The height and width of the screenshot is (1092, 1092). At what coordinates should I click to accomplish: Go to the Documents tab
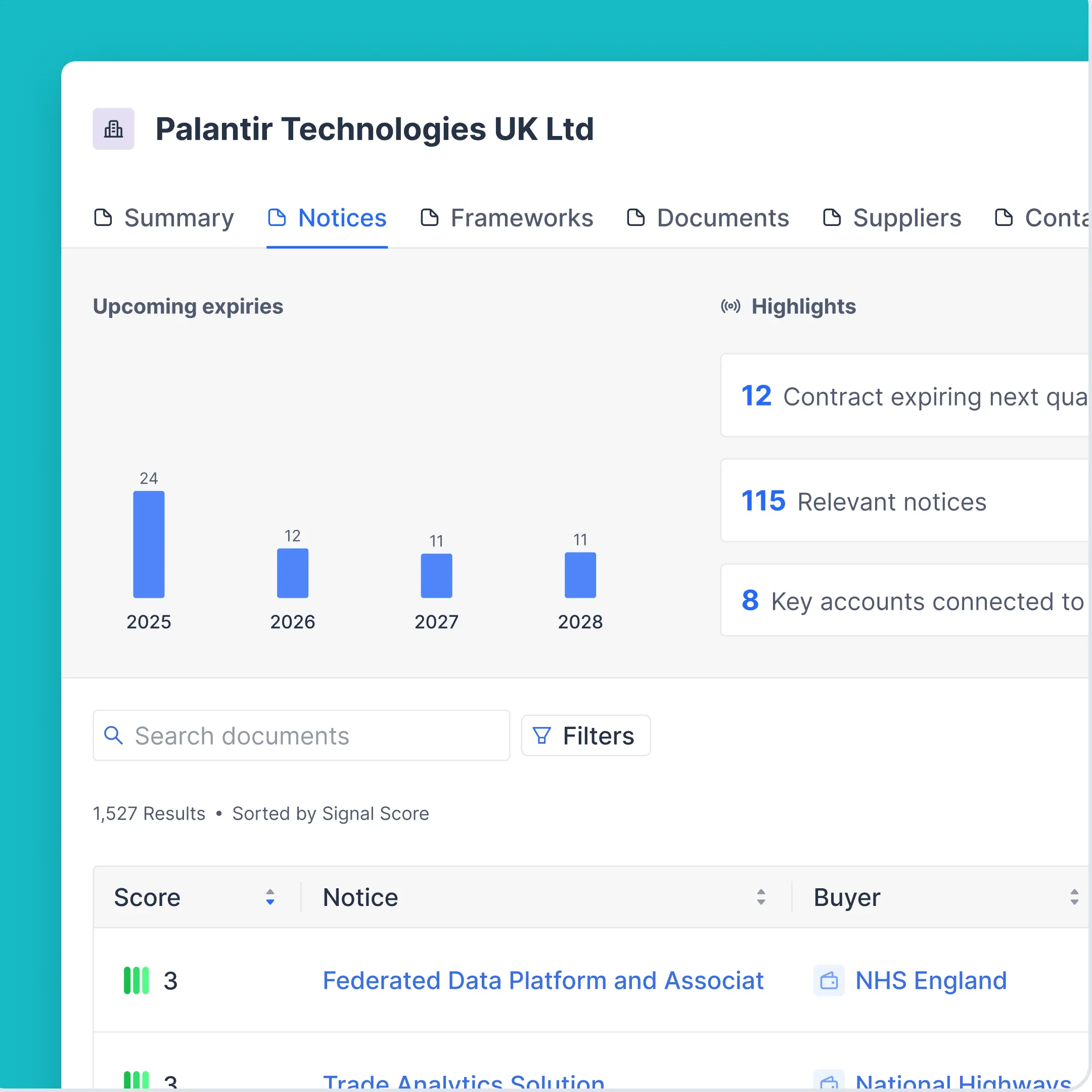708,218
